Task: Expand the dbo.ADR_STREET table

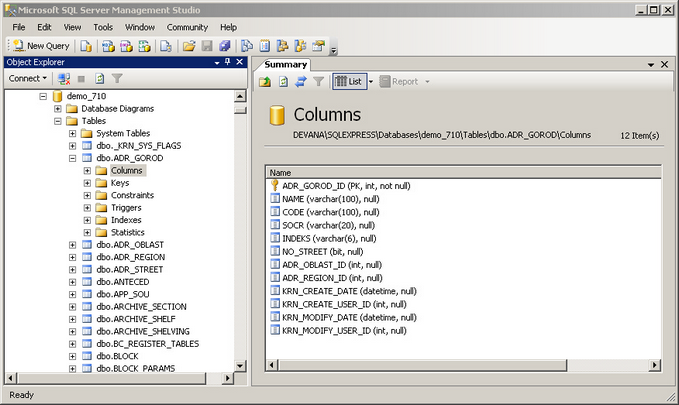Action: (72, 269)
